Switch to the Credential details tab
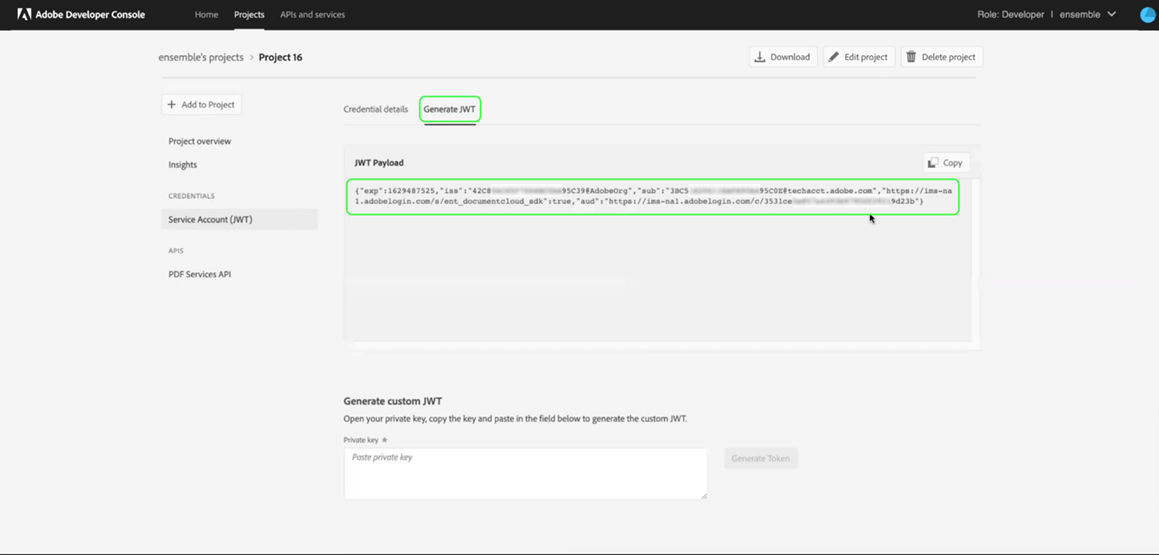 click(375, 109)
